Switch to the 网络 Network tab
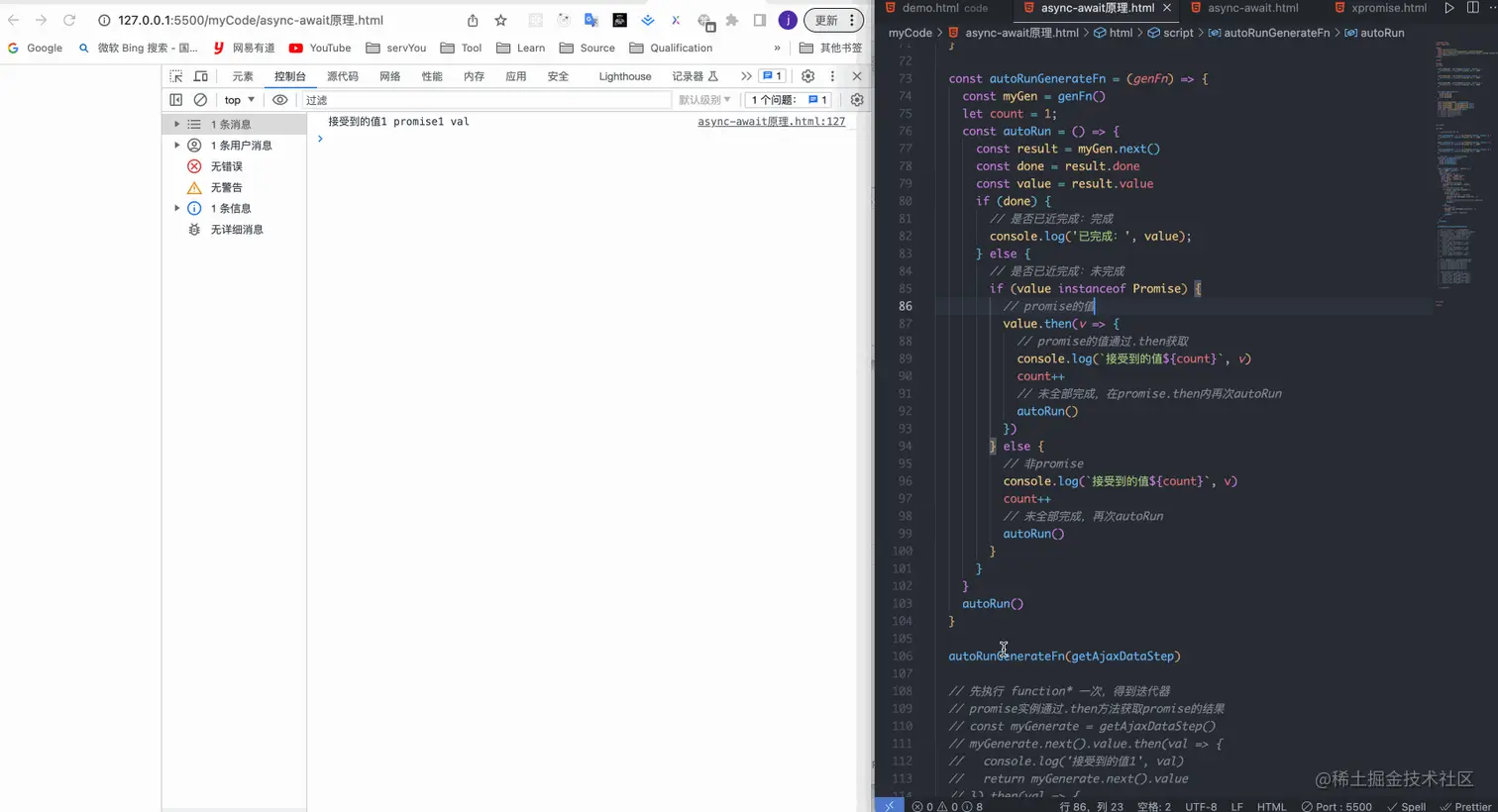The width and height of the screenshot is (1498, 812). [x=390, y=76]
